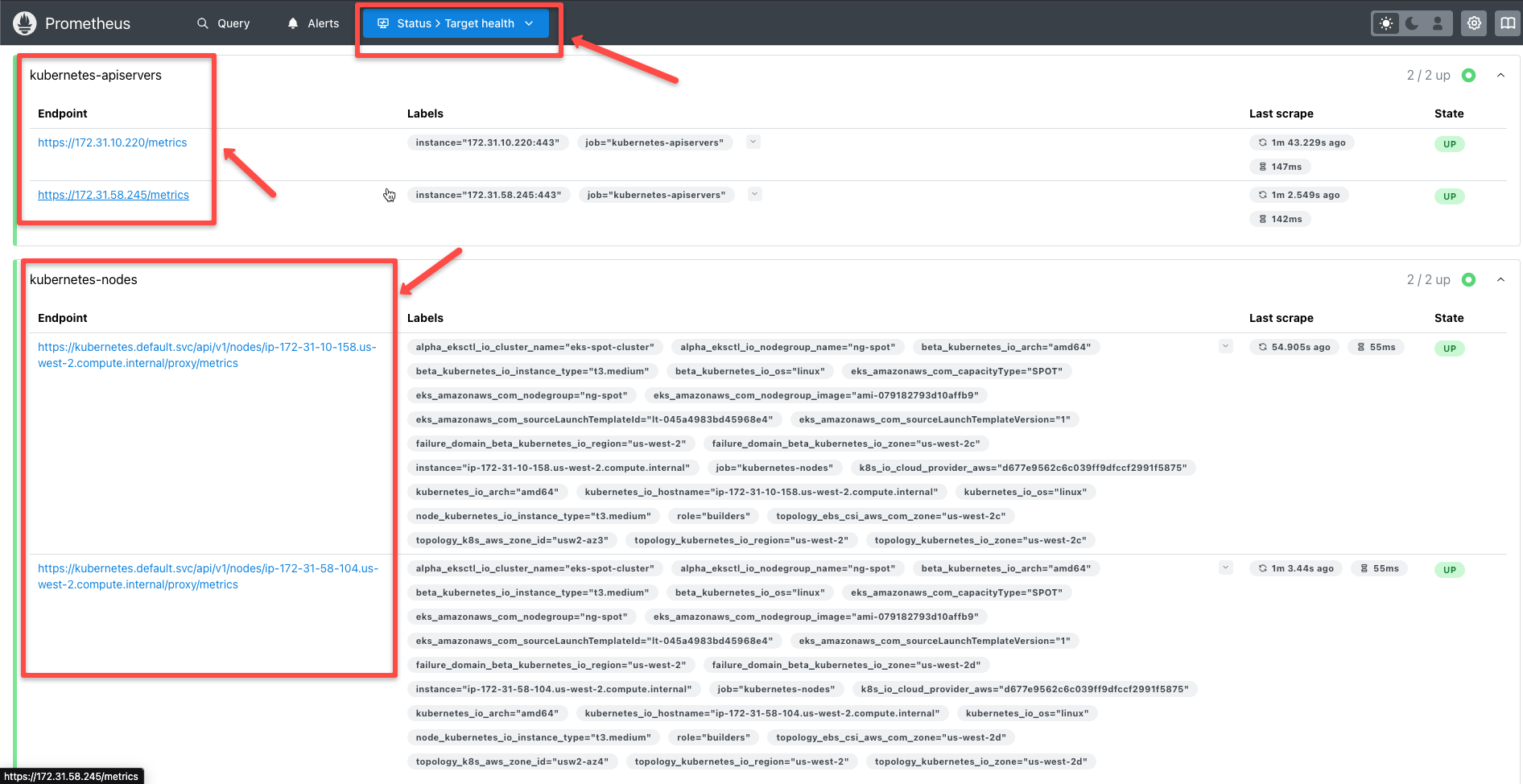Click the '2 / 2 up' count for kubernetes-nodes

click(1429, 279)
